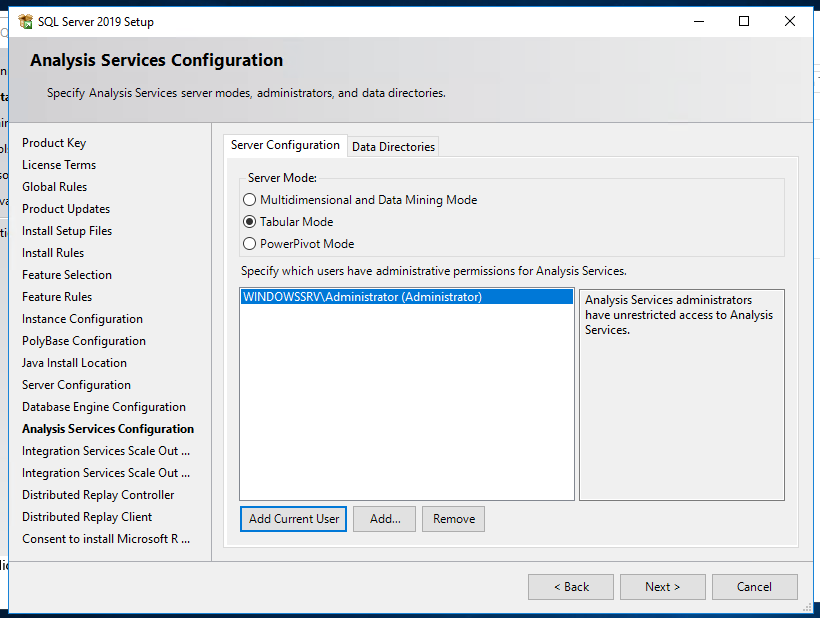Viewport: 820px width, 618px height.
Task: Switch to the Data Directories tab
Action: (393, 147)
